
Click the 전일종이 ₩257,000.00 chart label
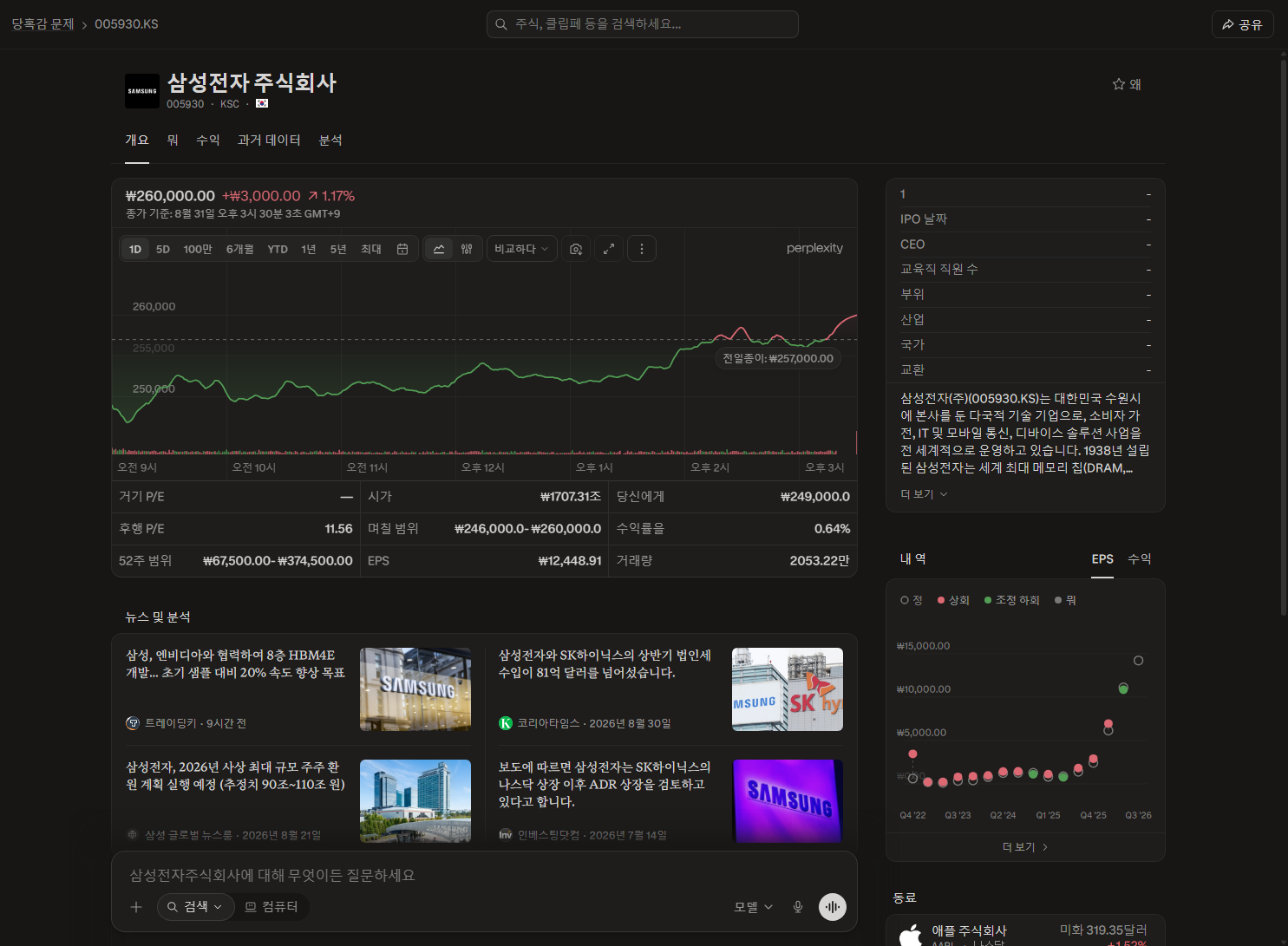point(777,358)
